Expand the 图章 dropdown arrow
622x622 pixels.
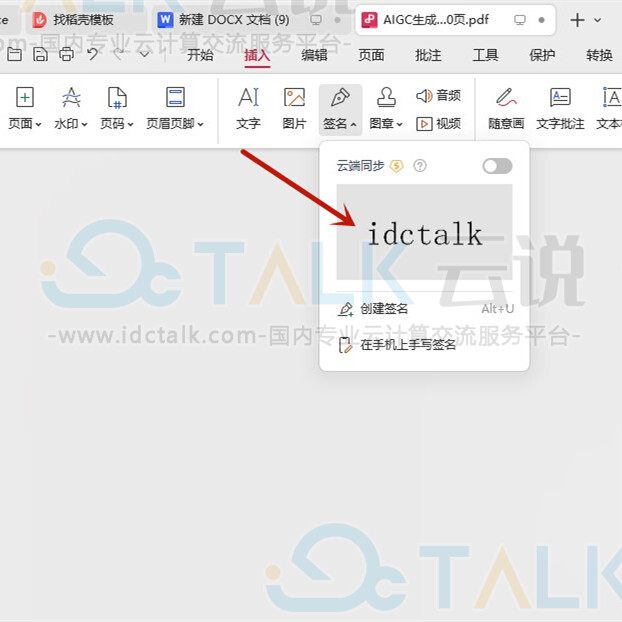(x=399, y=125)
